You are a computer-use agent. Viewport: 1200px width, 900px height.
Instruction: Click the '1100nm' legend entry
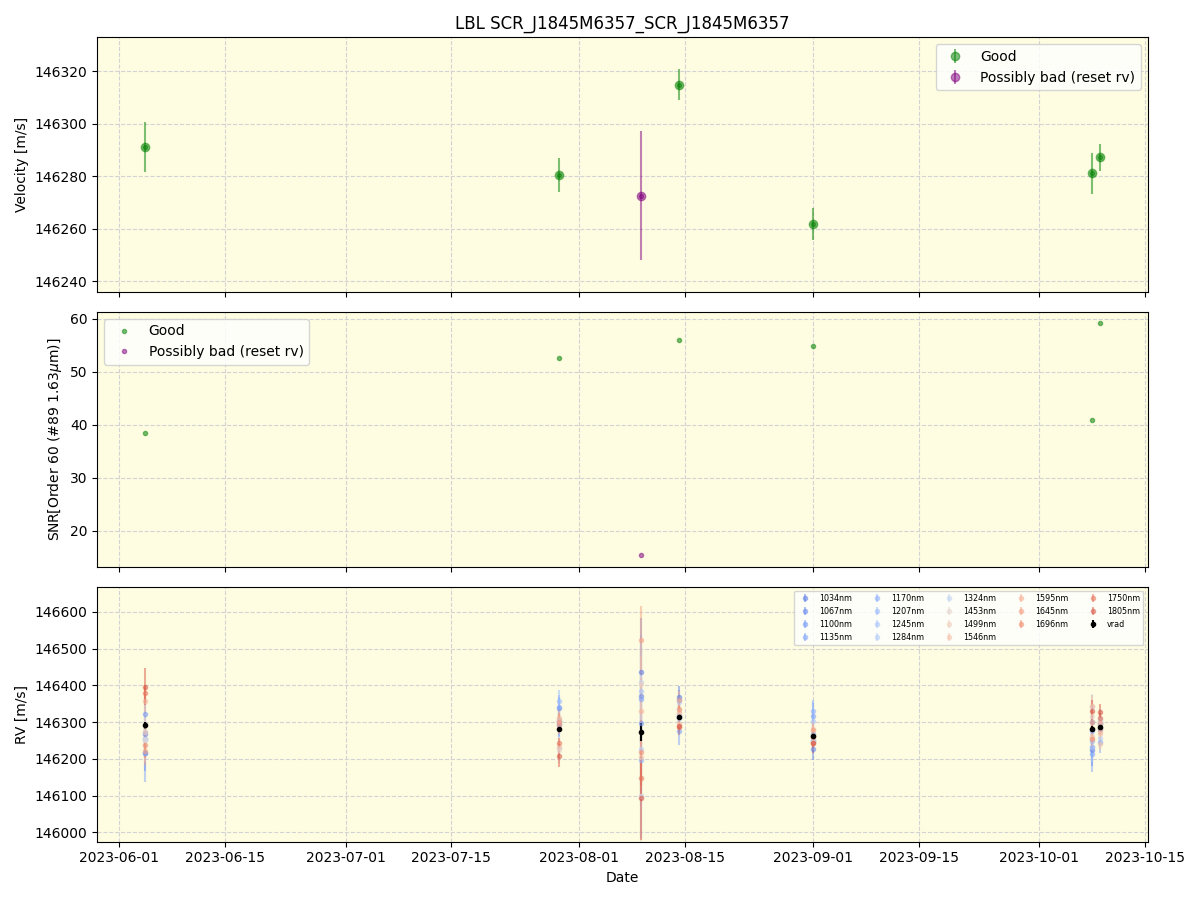tap(836, 624)
